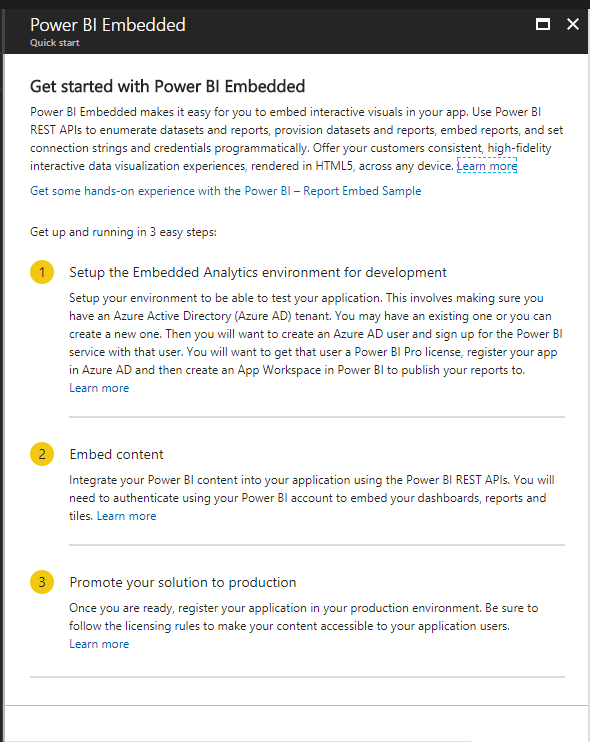Click the intro paragraph about REST APIs
The width and height of the screenshot is (590, 742).
(297, 139)
